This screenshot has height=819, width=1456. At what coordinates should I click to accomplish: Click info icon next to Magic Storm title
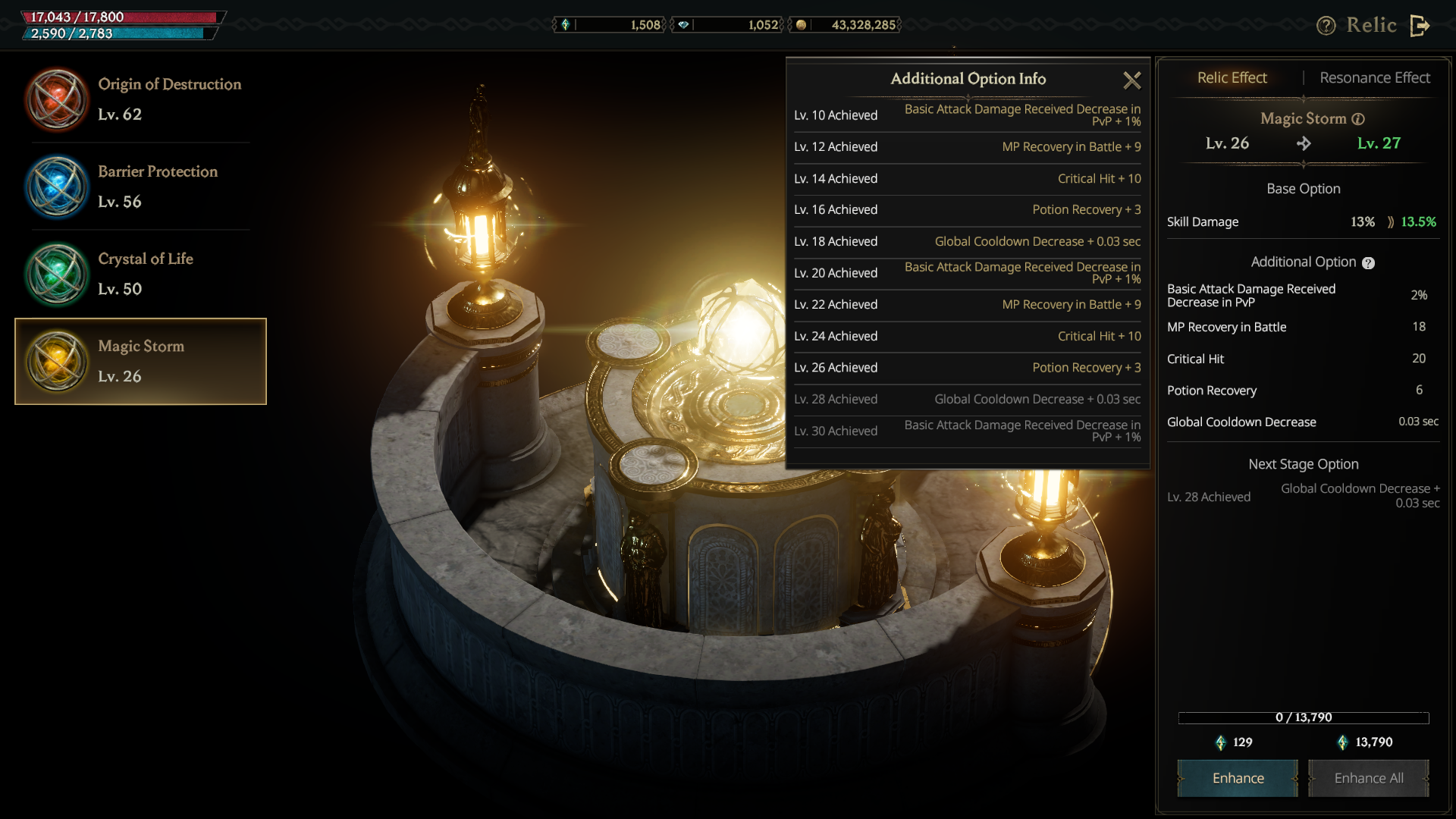tap(1358, 119)
